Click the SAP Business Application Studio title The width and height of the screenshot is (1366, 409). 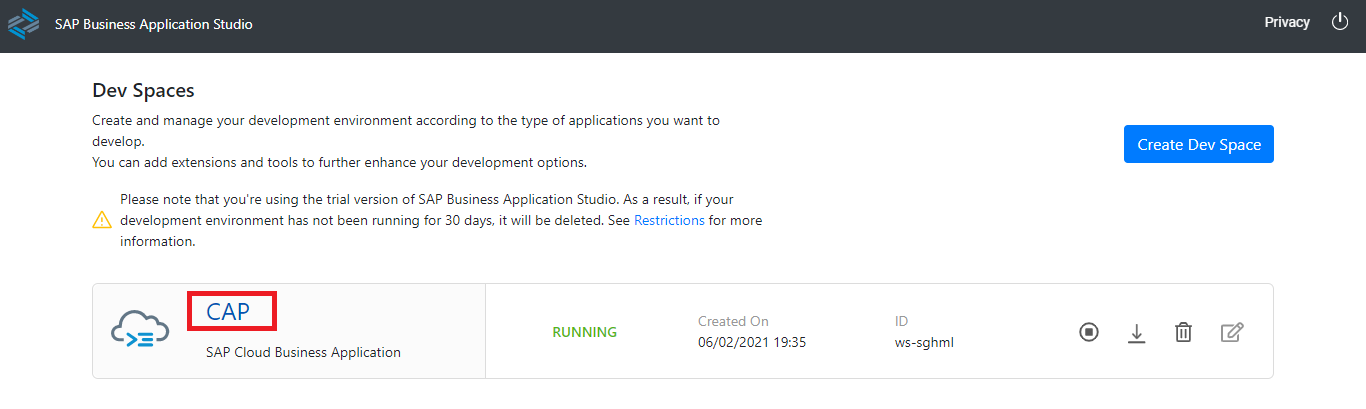tap(154, 24)
